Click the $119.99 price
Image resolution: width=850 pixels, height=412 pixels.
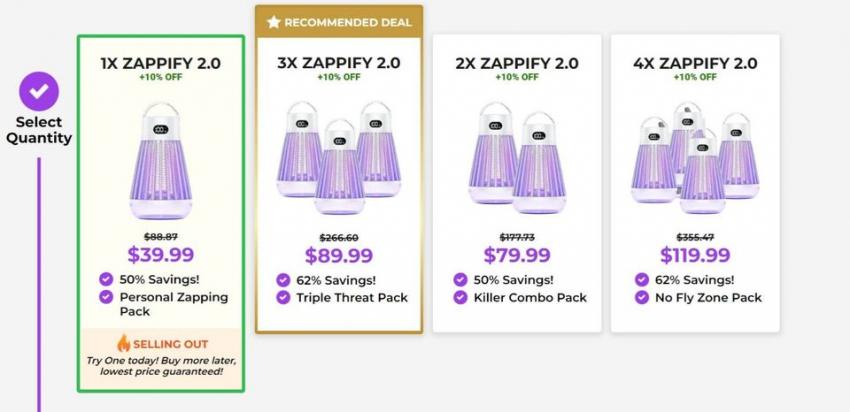click(694, 256)
